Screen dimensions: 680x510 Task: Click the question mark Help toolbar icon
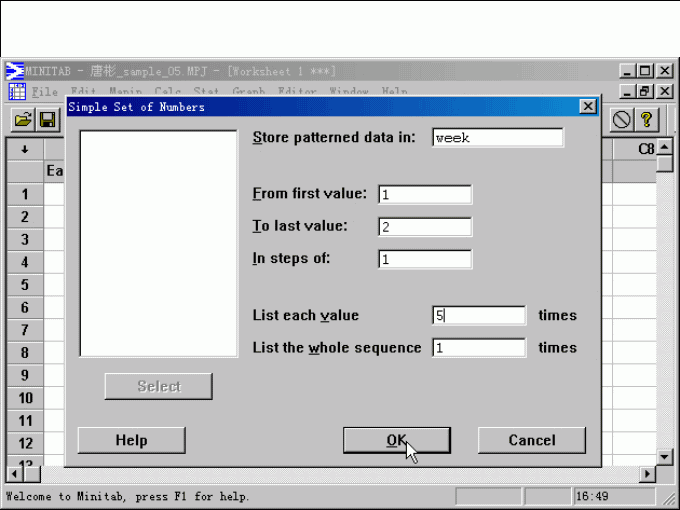click(646, 120)
